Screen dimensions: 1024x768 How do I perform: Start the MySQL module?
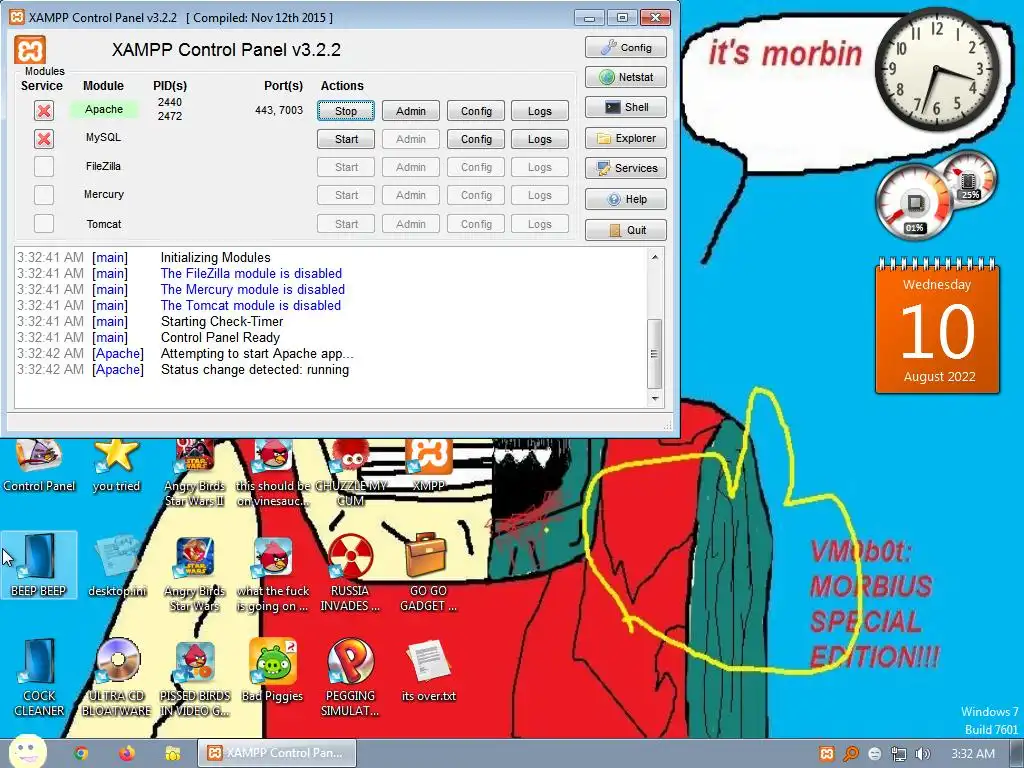pos(346,139)
